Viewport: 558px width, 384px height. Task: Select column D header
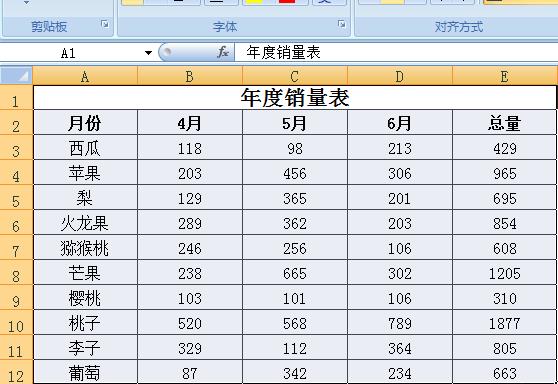click(400, 76)
